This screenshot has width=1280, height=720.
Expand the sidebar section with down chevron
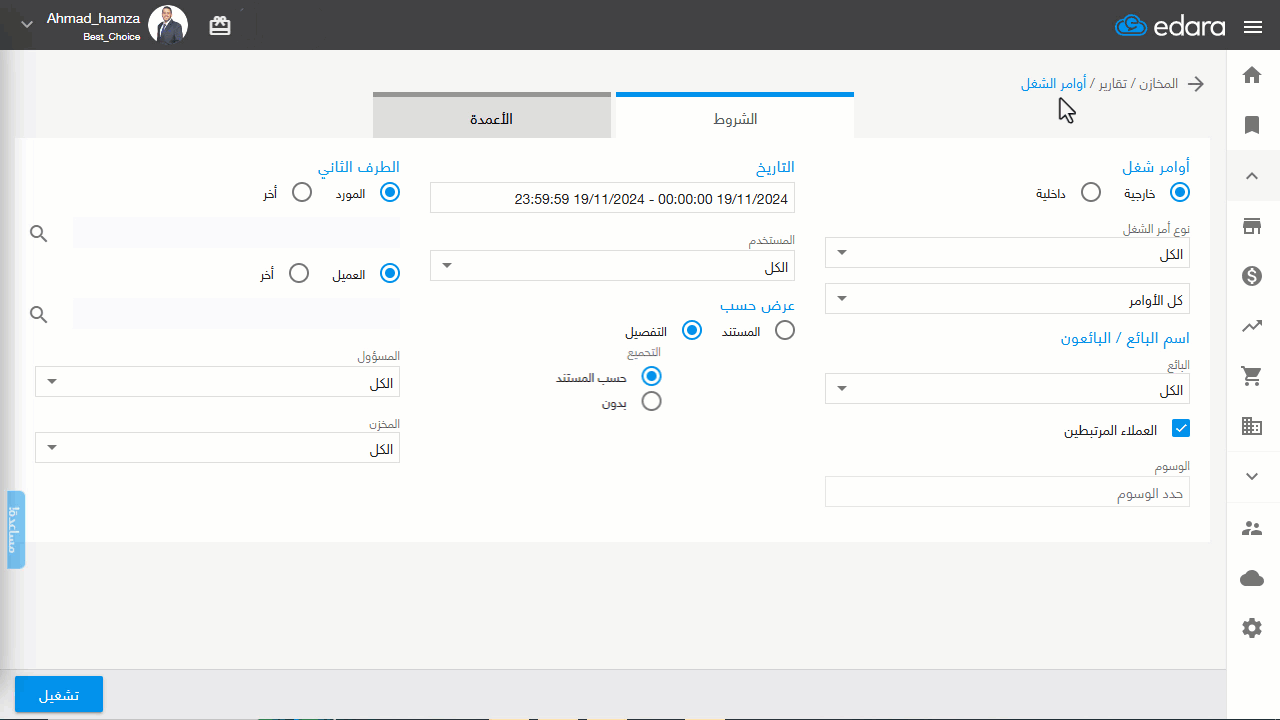tap(1251, 477)
